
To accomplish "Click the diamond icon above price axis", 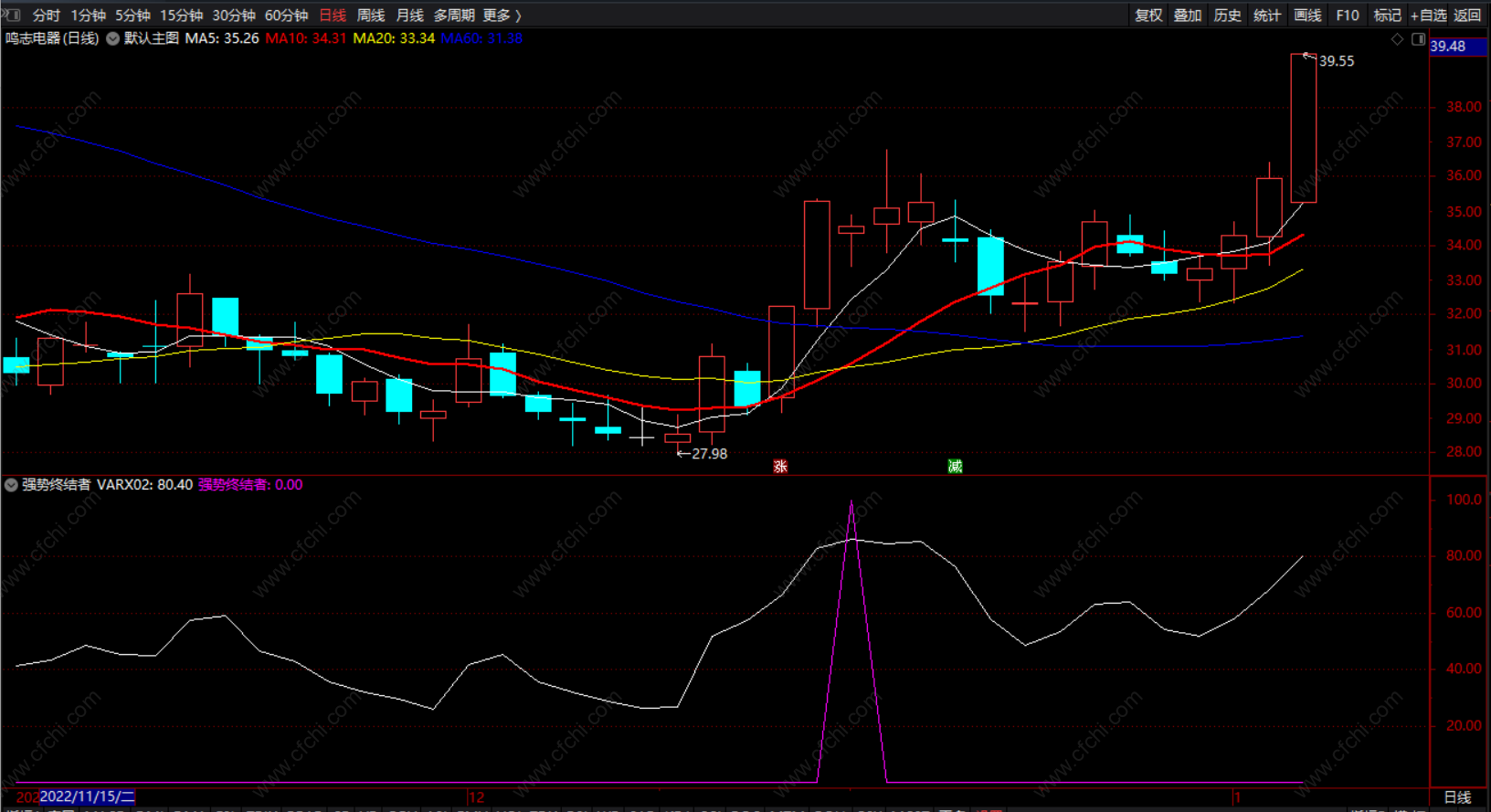I will (1397, 39).
